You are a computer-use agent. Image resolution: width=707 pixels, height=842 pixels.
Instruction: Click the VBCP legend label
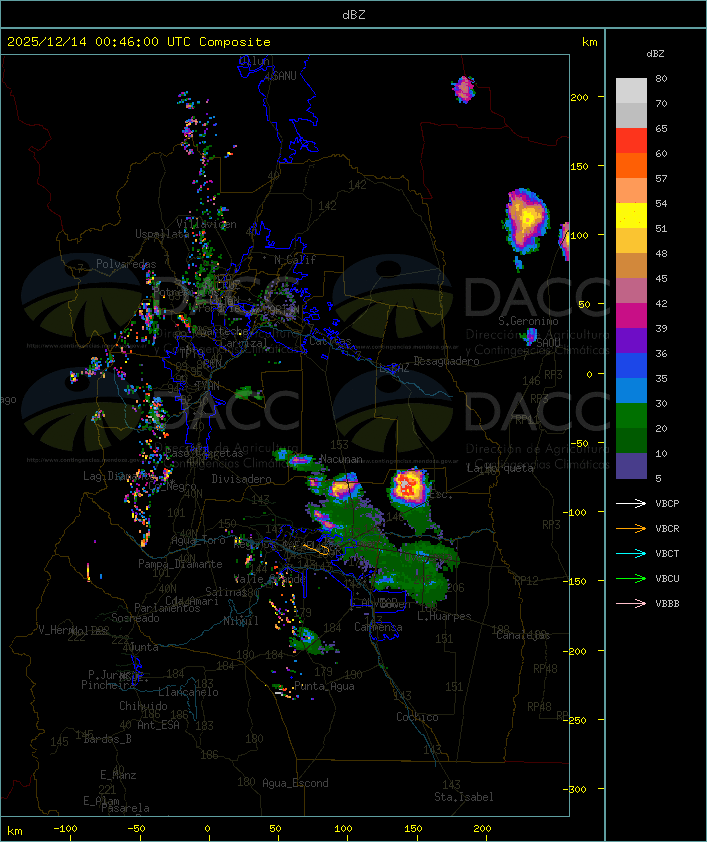tap(667, 503)
